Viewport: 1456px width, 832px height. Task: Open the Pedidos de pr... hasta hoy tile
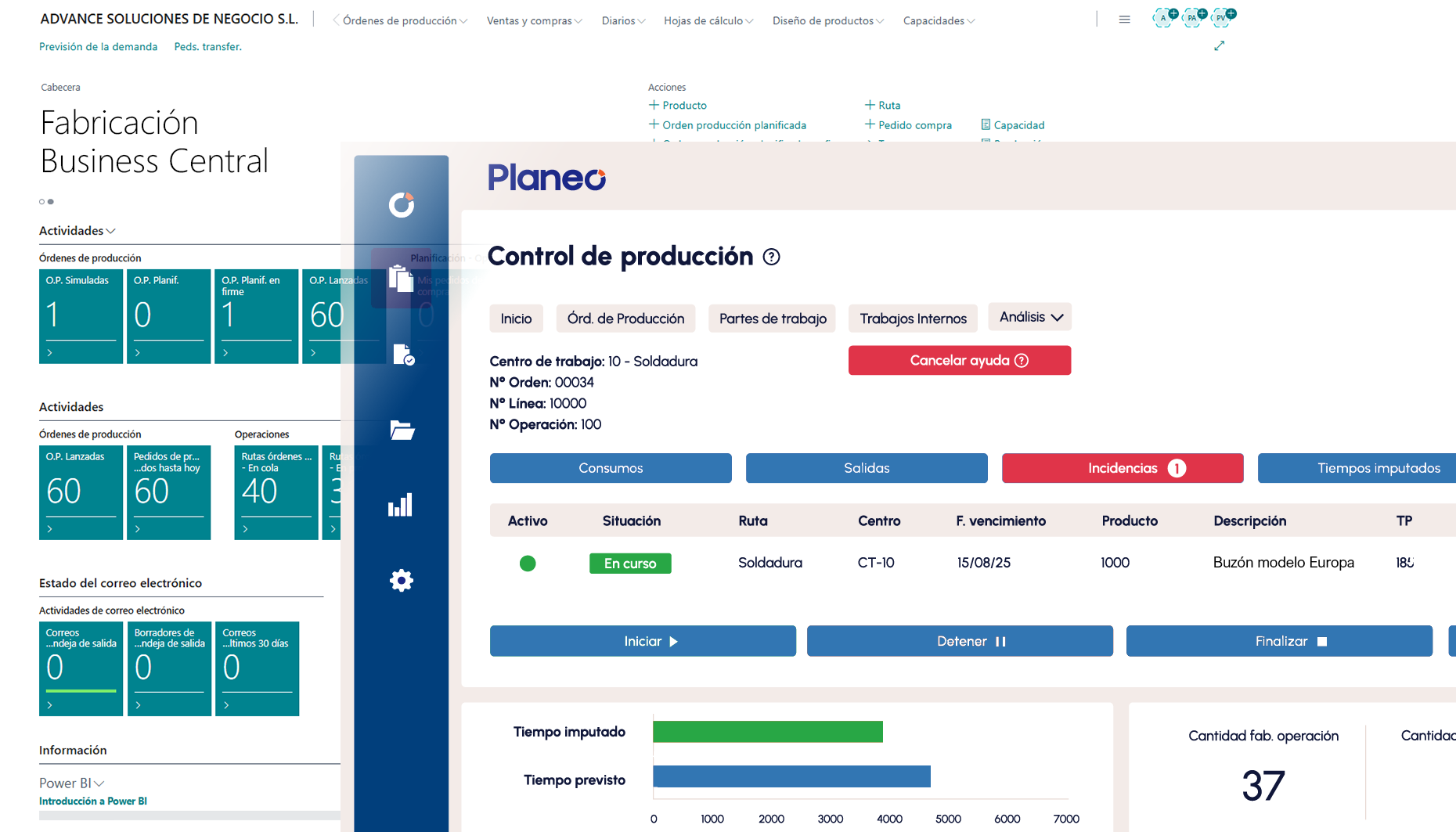(169, 492)
